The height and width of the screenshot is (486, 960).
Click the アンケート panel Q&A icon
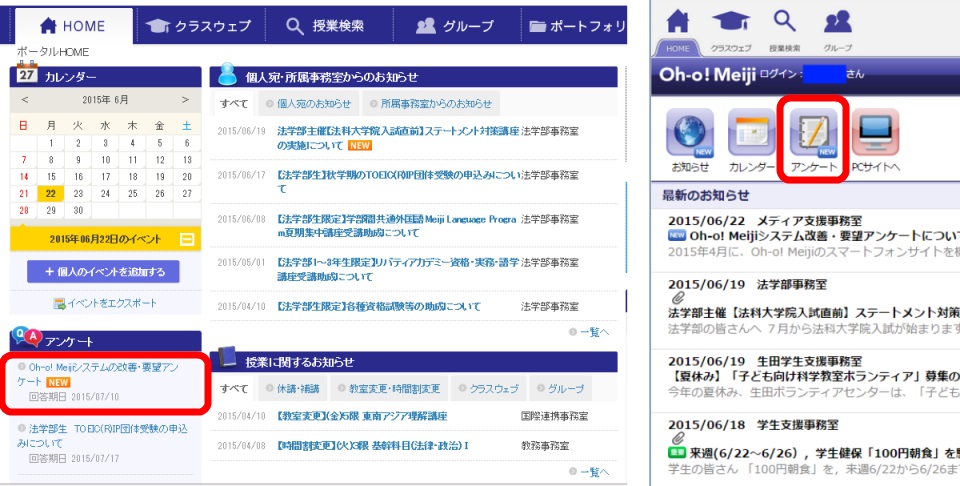(x=26, y=336)
